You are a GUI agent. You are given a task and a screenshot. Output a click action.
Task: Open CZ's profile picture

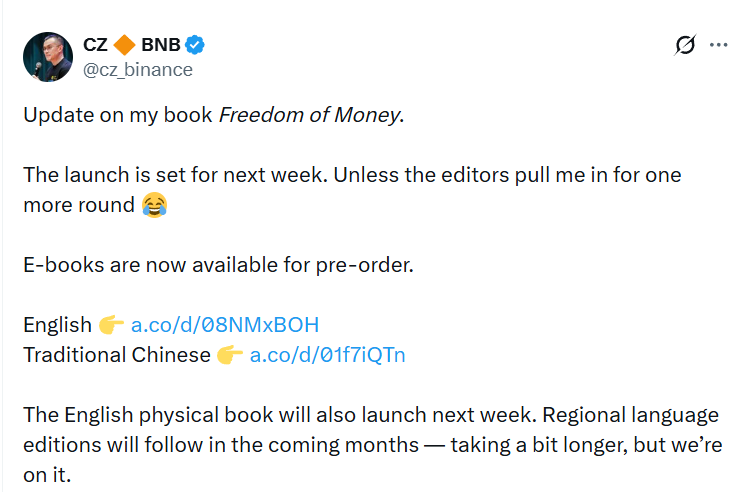click(x=48, y=57)
